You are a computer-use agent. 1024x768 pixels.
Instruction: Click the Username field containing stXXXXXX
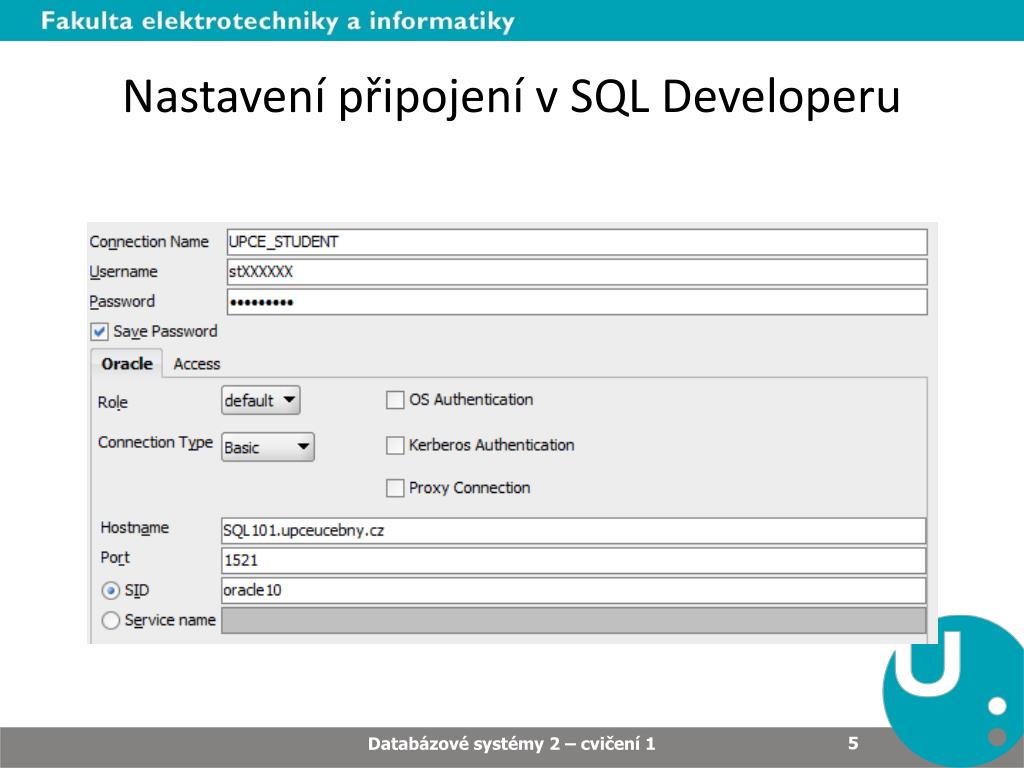(577, 272)
